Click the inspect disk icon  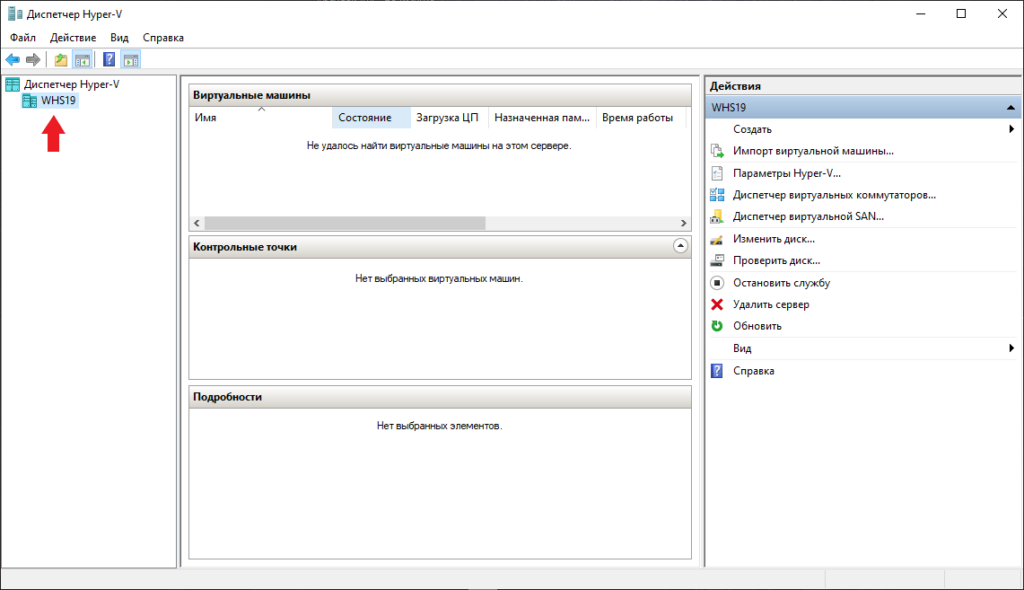717,260
